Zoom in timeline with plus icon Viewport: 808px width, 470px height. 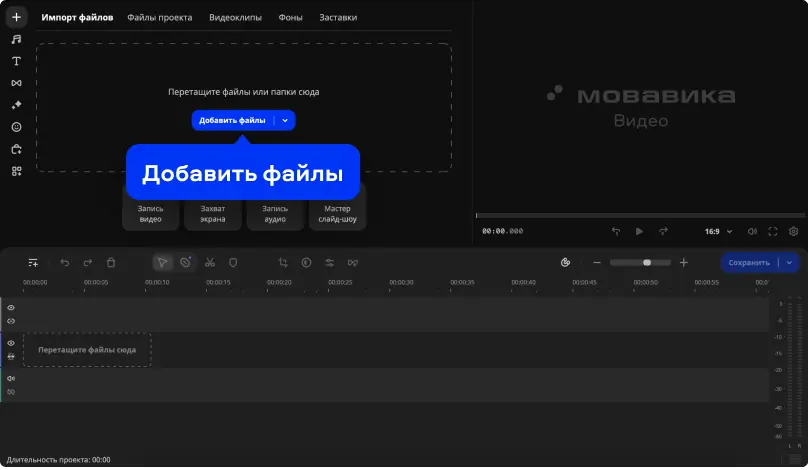[684, 263]
